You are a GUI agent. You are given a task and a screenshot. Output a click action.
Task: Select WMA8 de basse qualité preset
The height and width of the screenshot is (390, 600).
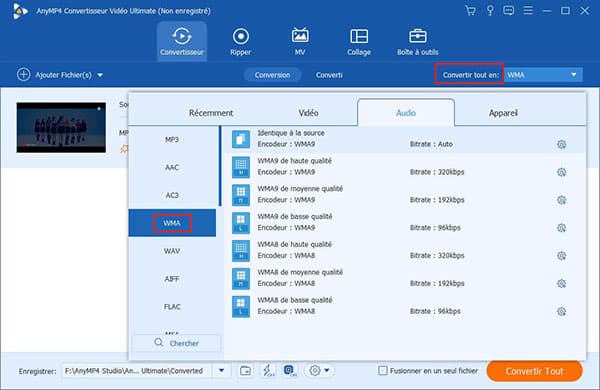pyautogui.click(x=406, y=306)
